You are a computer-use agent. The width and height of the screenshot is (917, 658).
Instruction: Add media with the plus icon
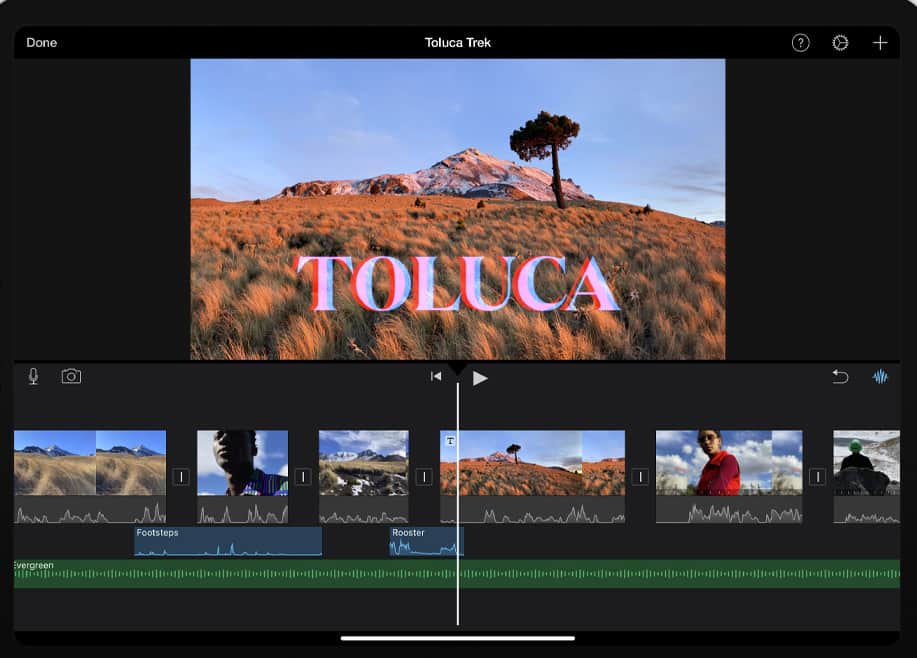(880, 42)
